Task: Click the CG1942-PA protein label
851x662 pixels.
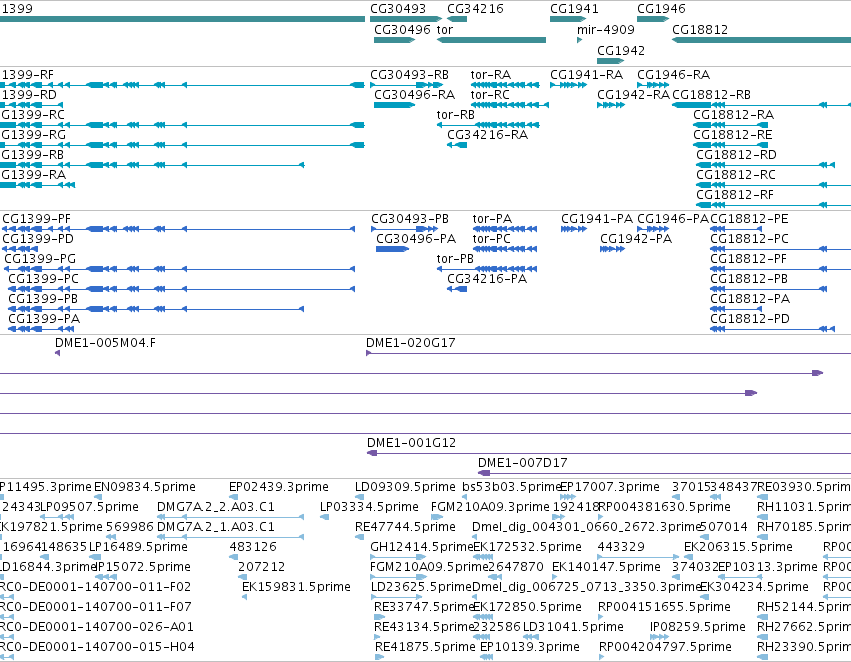Action: (x=636, y=239)
